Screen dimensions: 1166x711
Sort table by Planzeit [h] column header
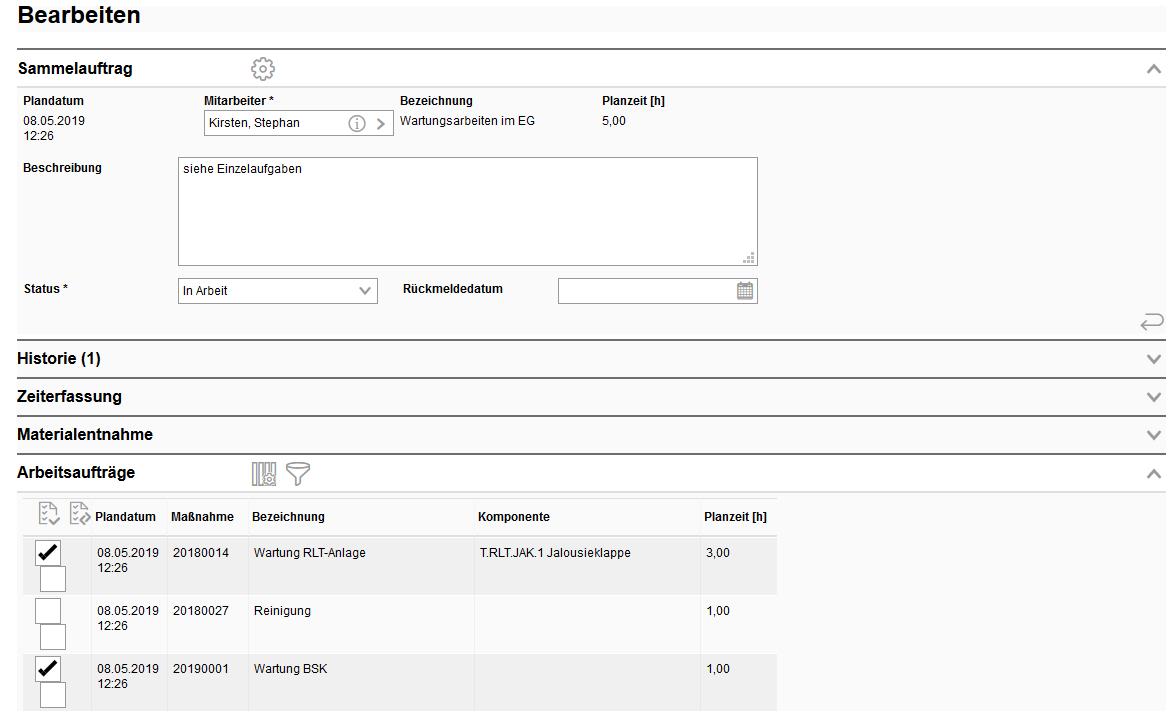pyautogui.click(x=735, y=517)
